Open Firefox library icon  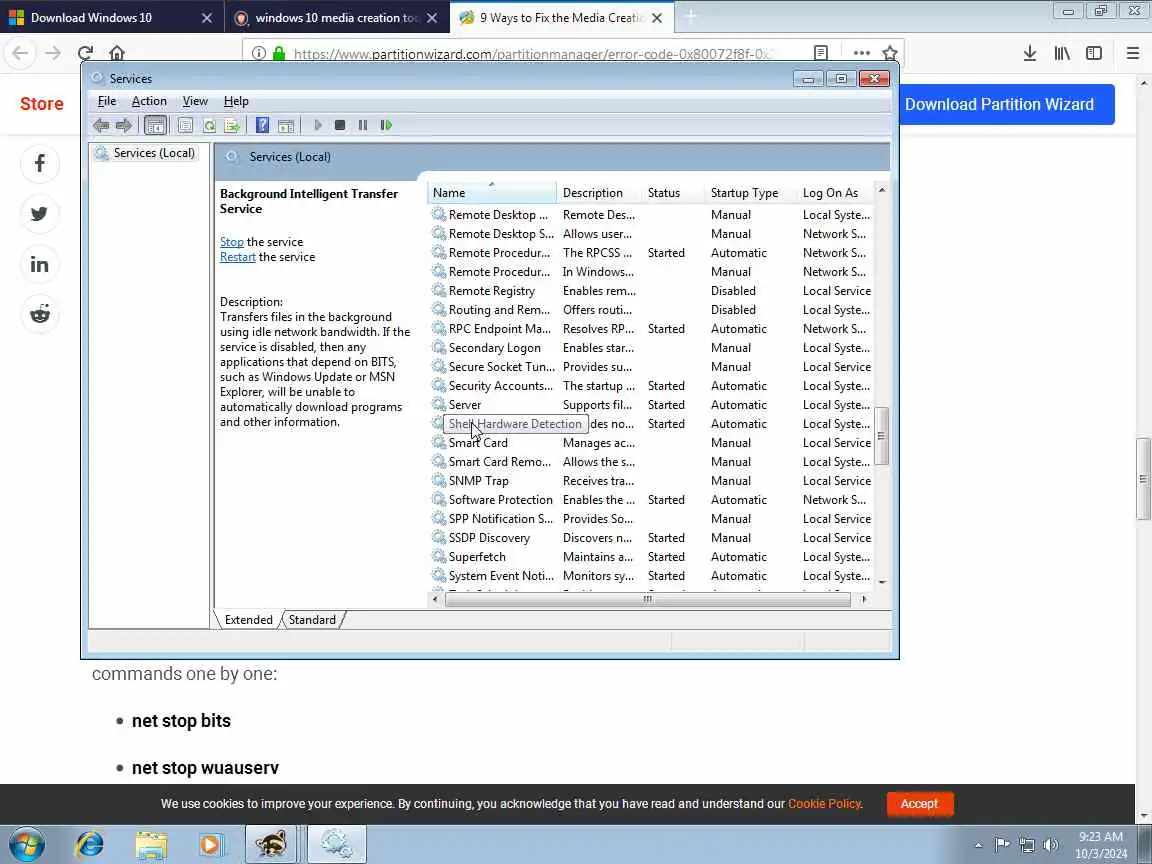(x=1062, y=53)
